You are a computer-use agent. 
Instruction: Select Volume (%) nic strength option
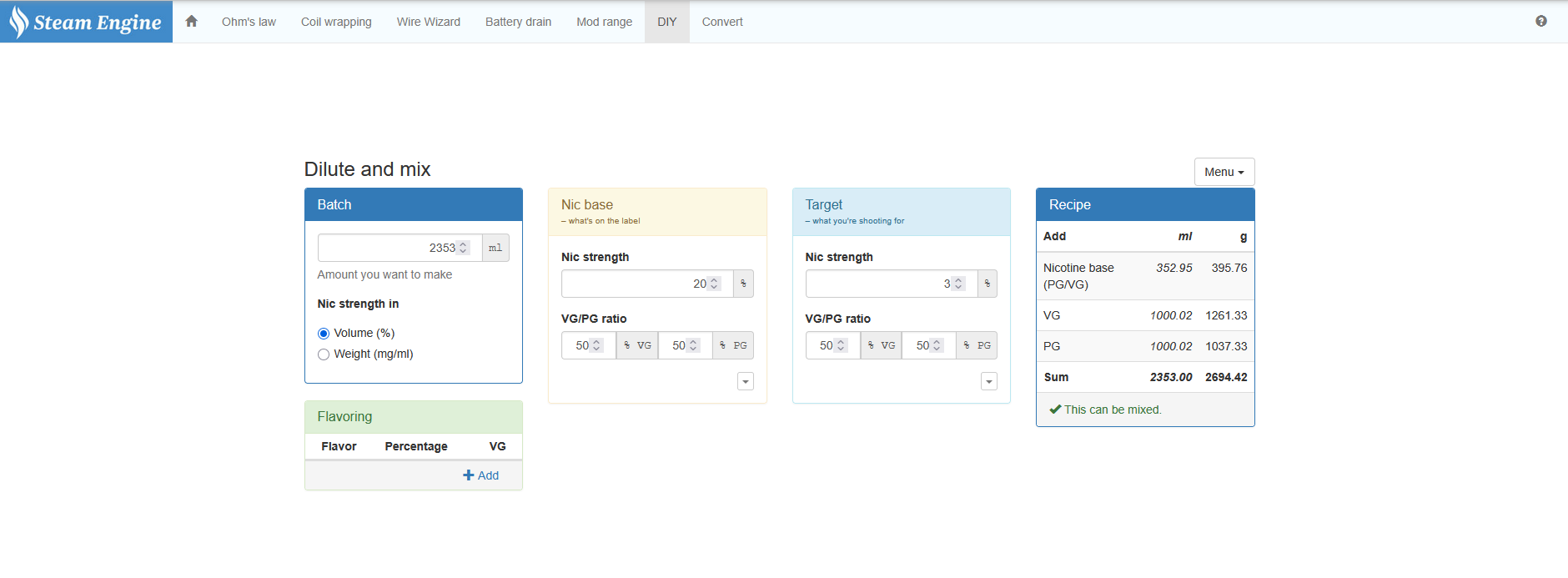324,334
